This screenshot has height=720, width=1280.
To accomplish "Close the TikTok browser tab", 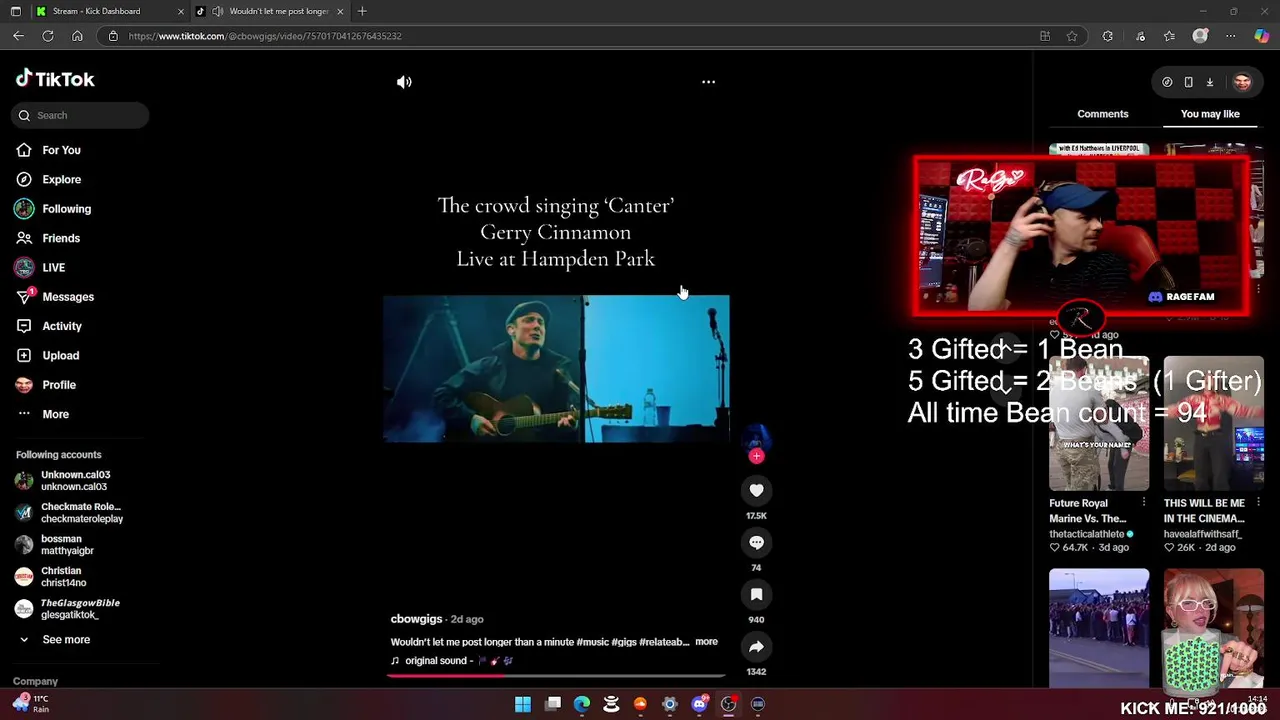I will (x=340, y=11).
